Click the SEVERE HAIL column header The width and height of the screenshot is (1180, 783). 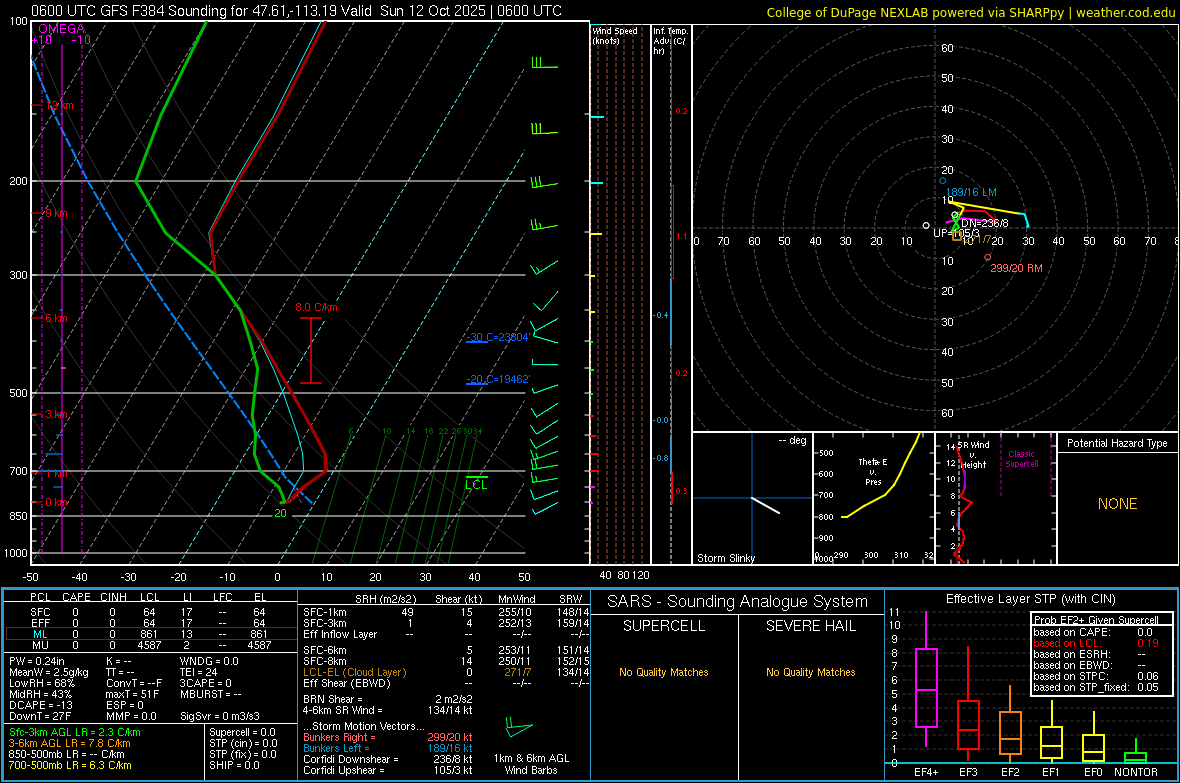(810, 626)
